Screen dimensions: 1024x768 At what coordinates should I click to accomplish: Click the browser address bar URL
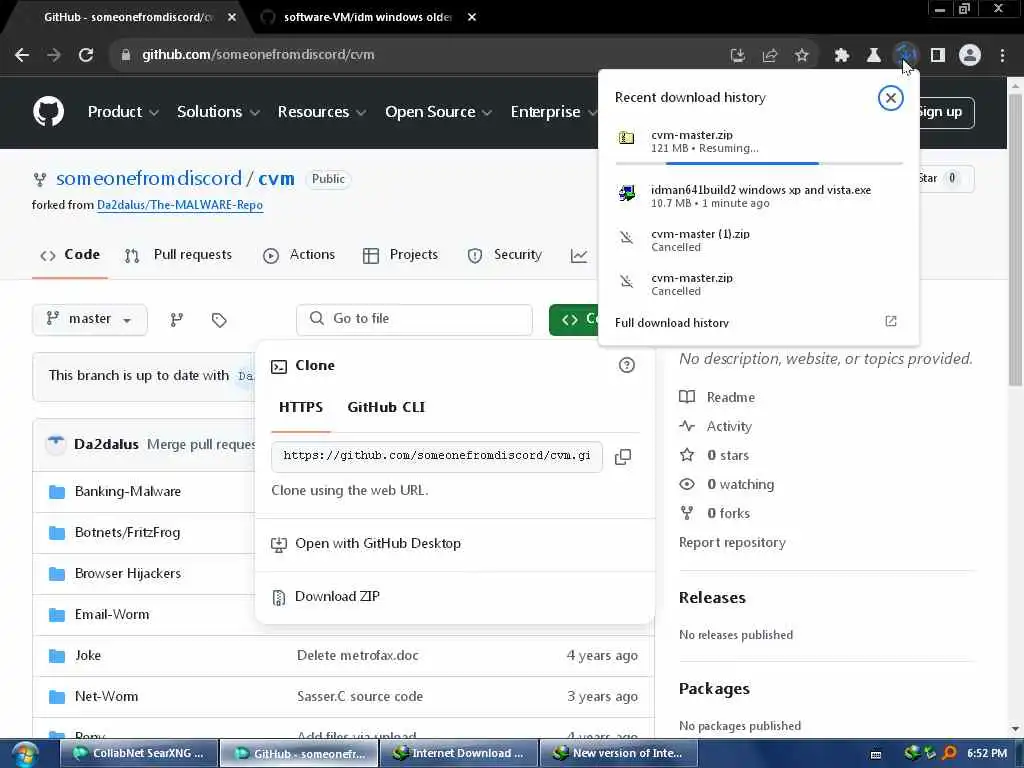(258, 55)
